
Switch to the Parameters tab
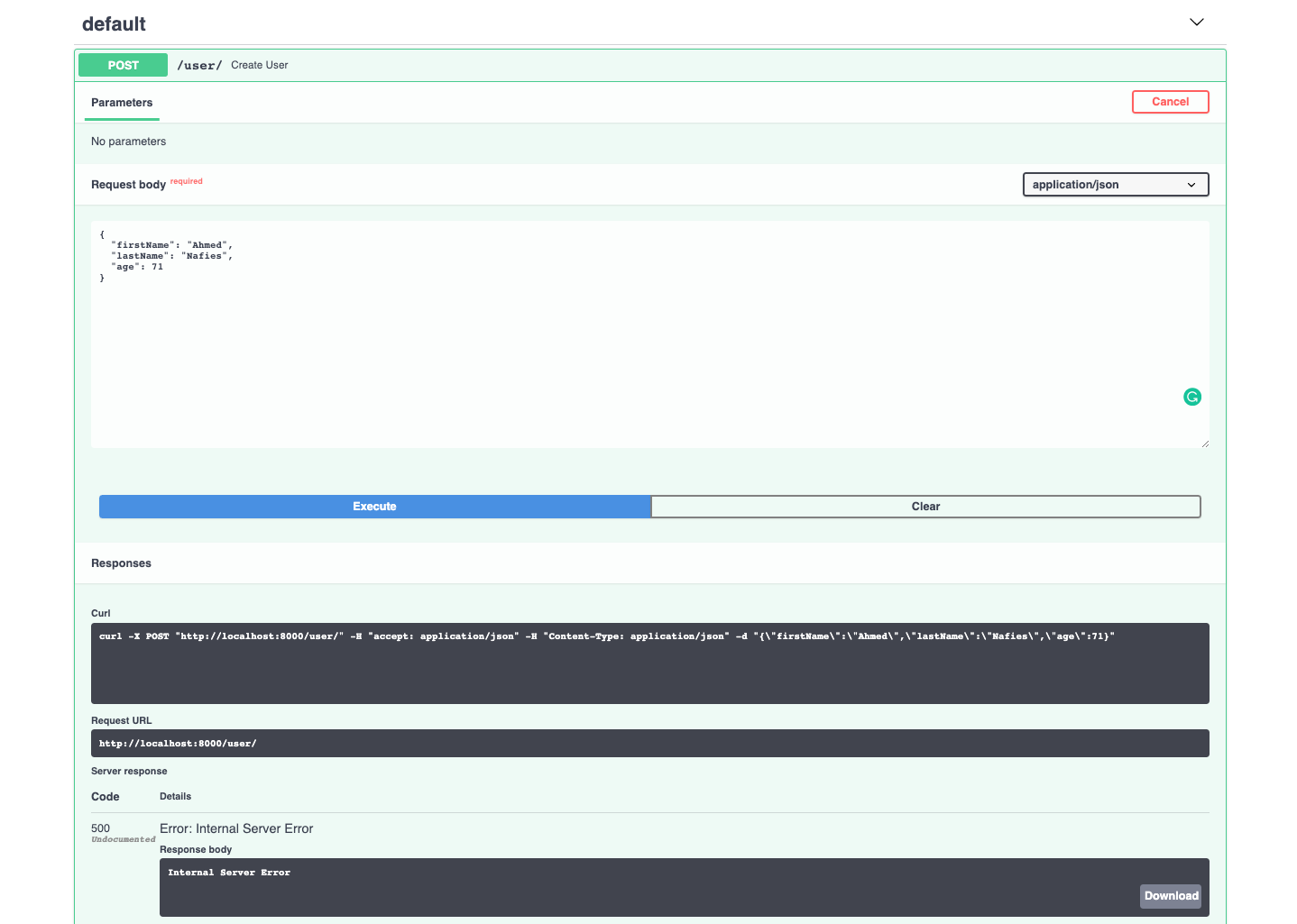(x=121, y=103)
